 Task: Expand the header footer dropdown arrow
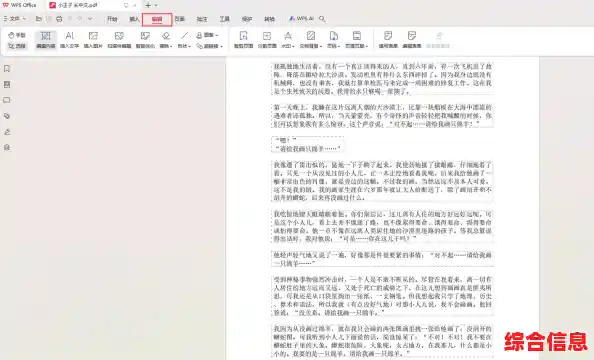pos(367,46)
